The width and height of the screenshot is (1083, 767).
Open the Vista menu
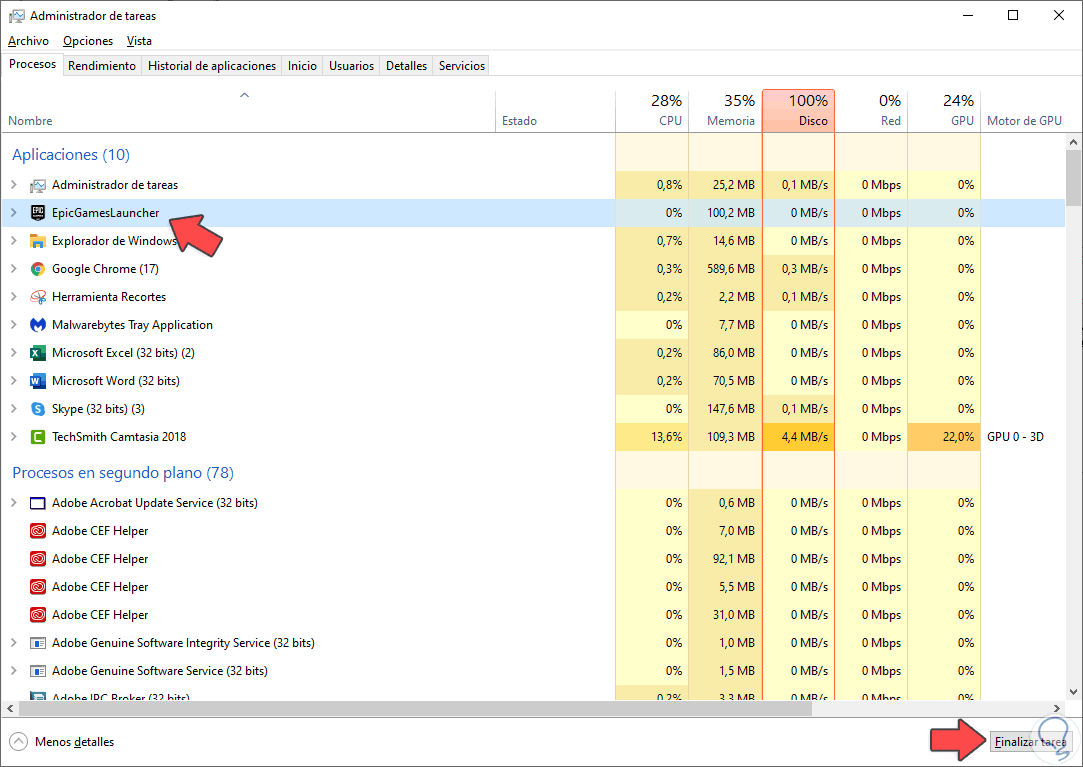pos(139,41)
